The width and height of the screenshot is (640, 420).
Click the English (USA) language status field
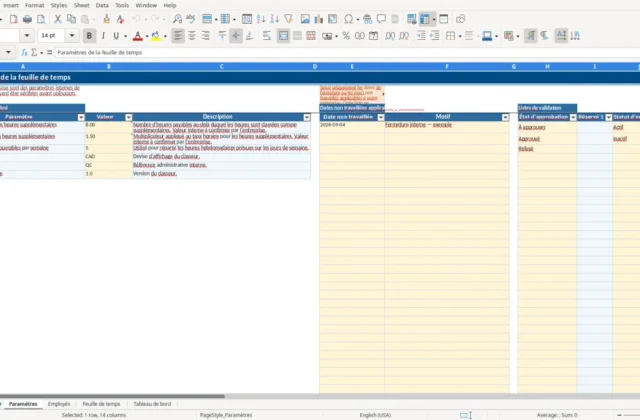click(x=375, y=415)
